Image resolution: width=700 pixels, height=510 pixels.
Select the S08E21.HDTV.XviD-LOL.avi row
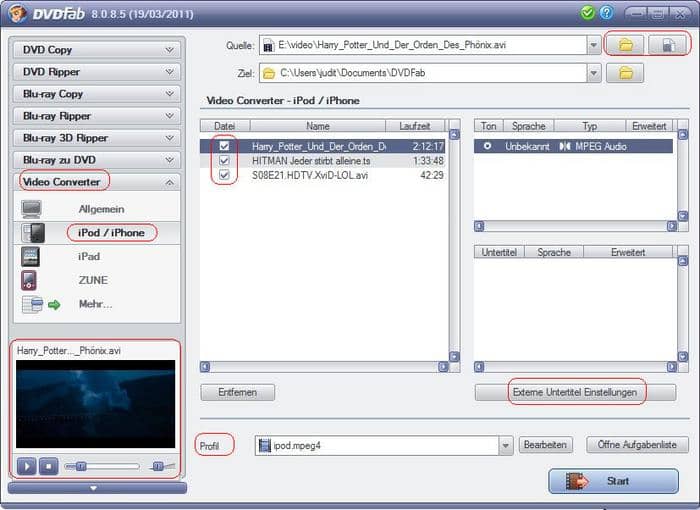click(322, 175)
